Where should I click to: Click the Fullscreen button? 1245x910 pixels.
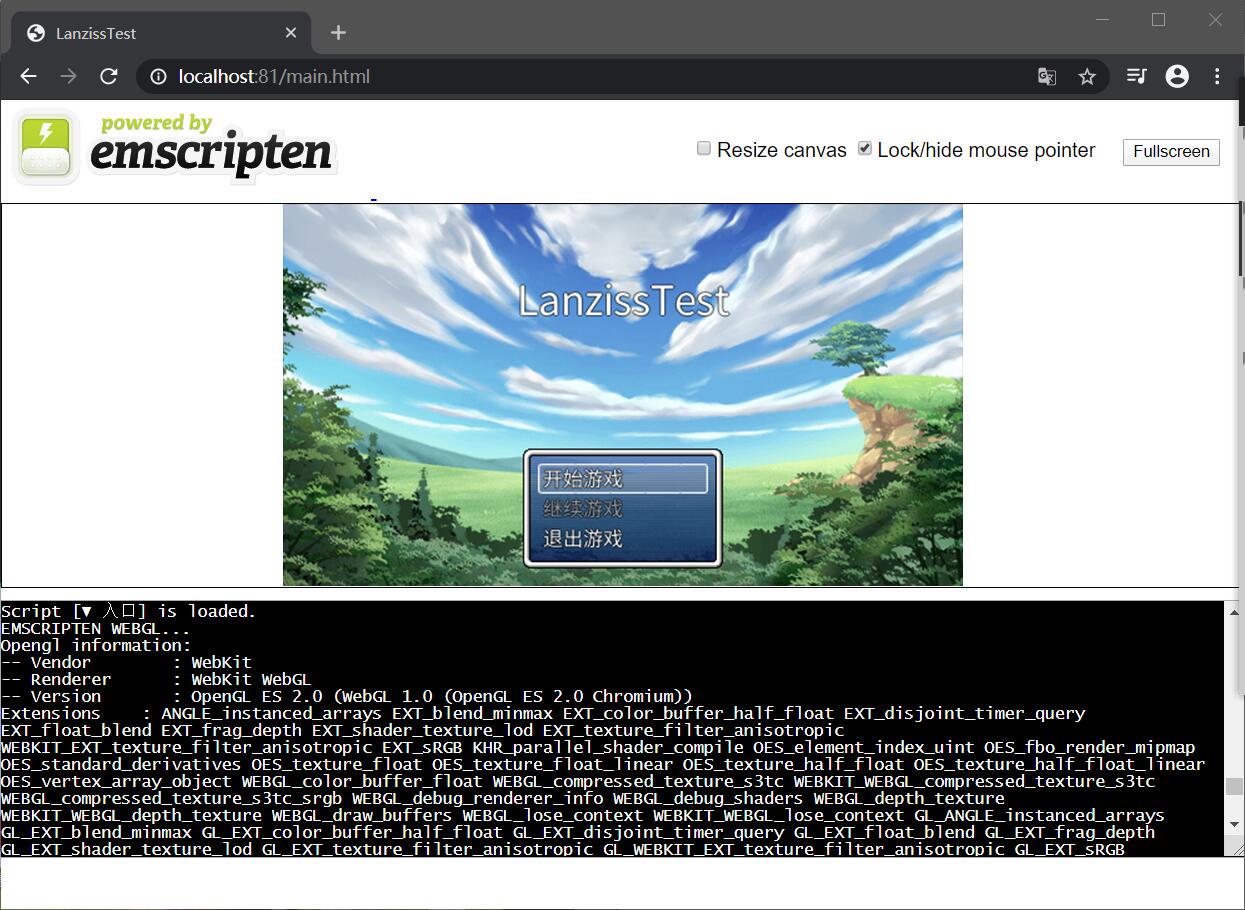coord(1171,151)
